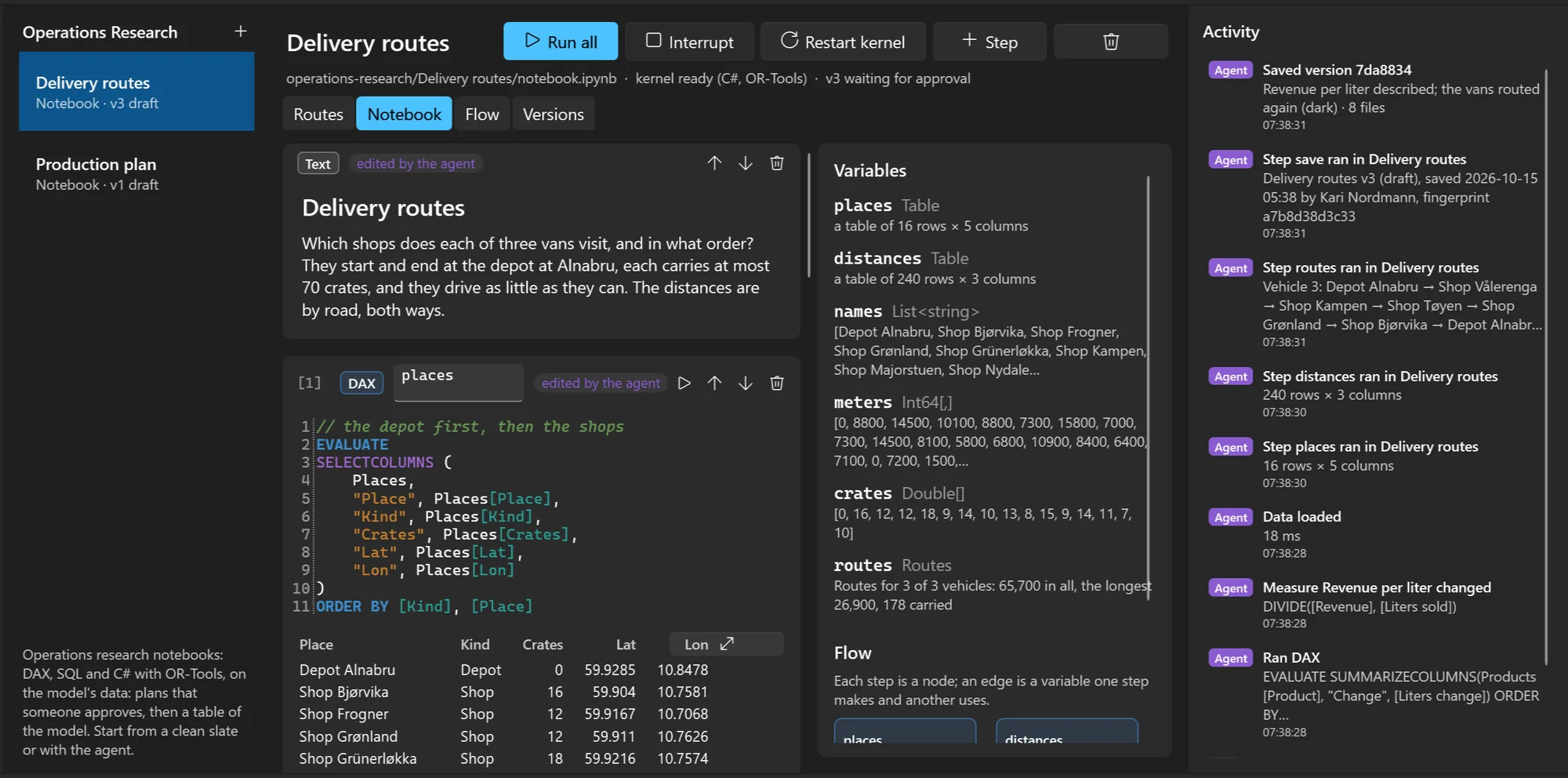1568x778 pixels.
Task: Click the distances node in Flow
Action: [1066, 733]
